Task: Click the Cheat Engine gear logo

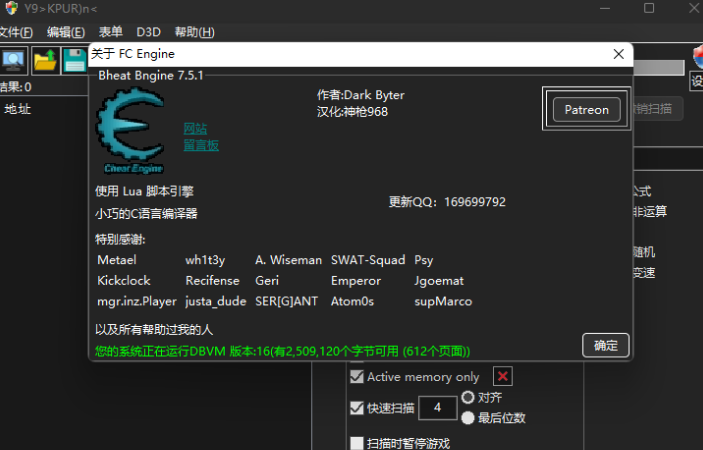Action: coord(130,130)
